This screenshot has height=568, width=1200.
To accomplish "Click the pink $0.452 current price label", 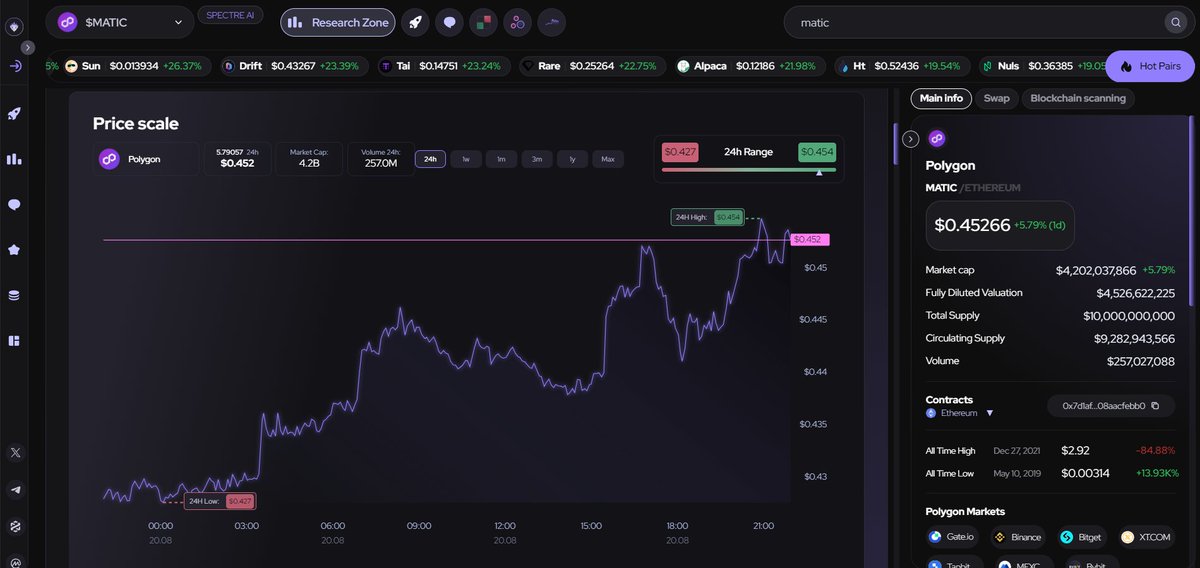I will point(809,240).
